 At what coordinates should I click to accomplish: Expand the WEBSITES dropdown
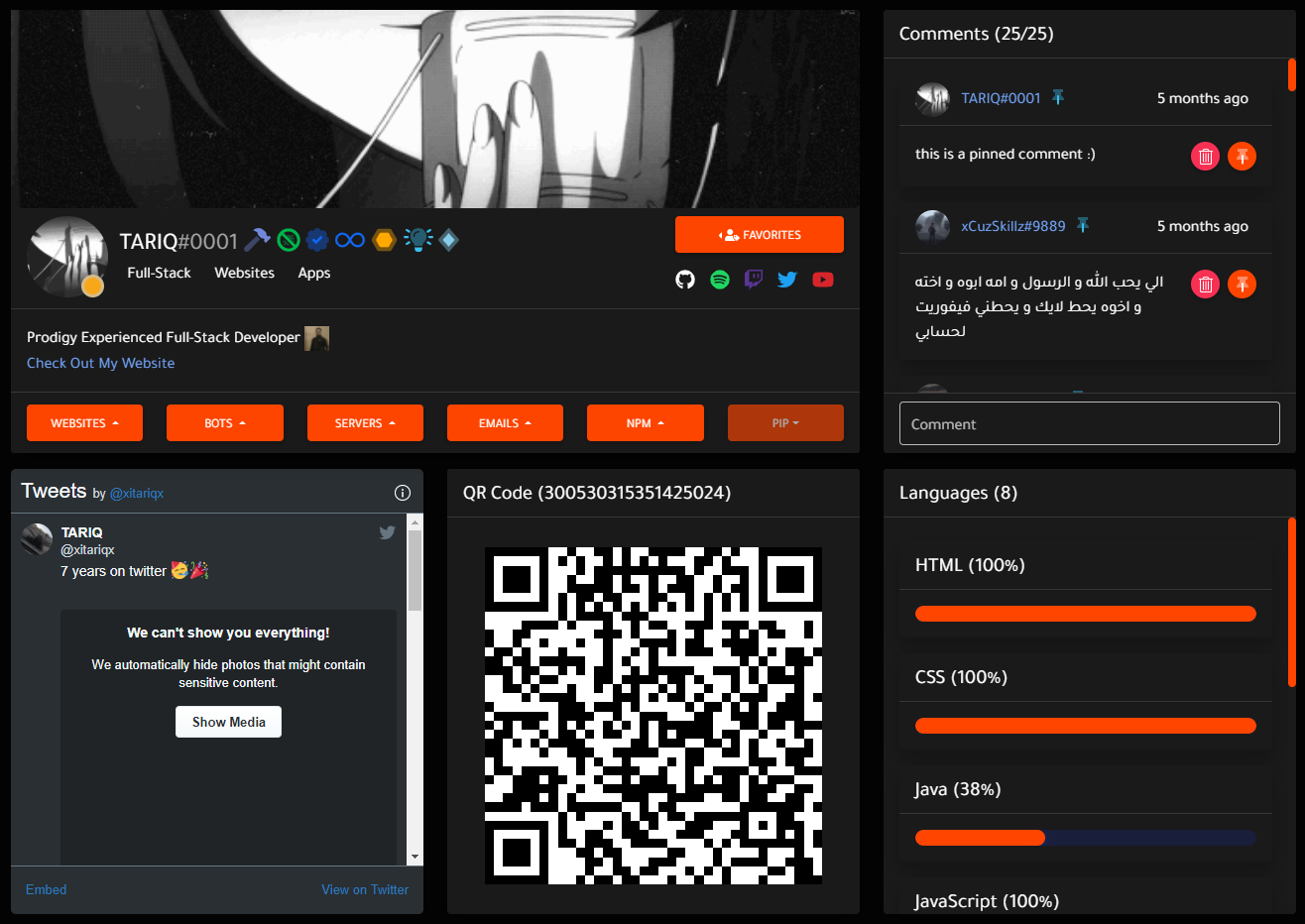(84, 423)
